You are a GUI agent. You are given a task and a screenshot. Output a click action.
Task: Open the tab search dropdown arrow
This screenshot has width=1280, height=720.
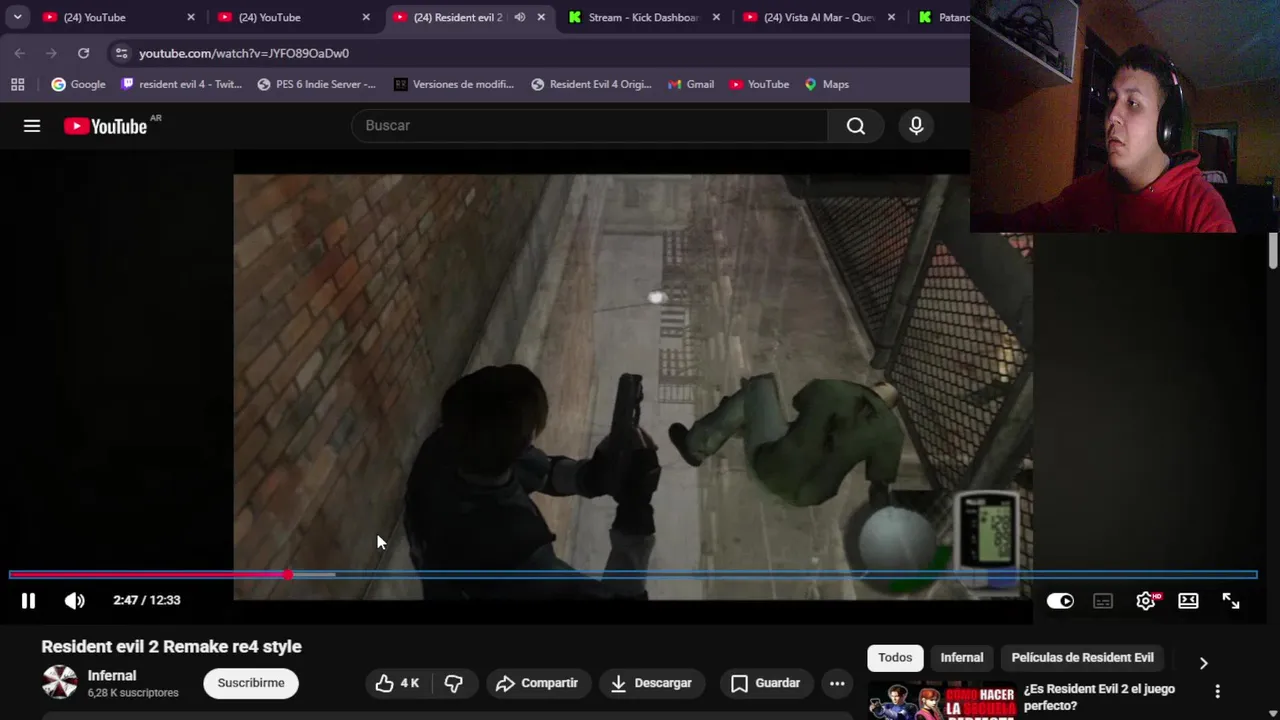(17, 17)
